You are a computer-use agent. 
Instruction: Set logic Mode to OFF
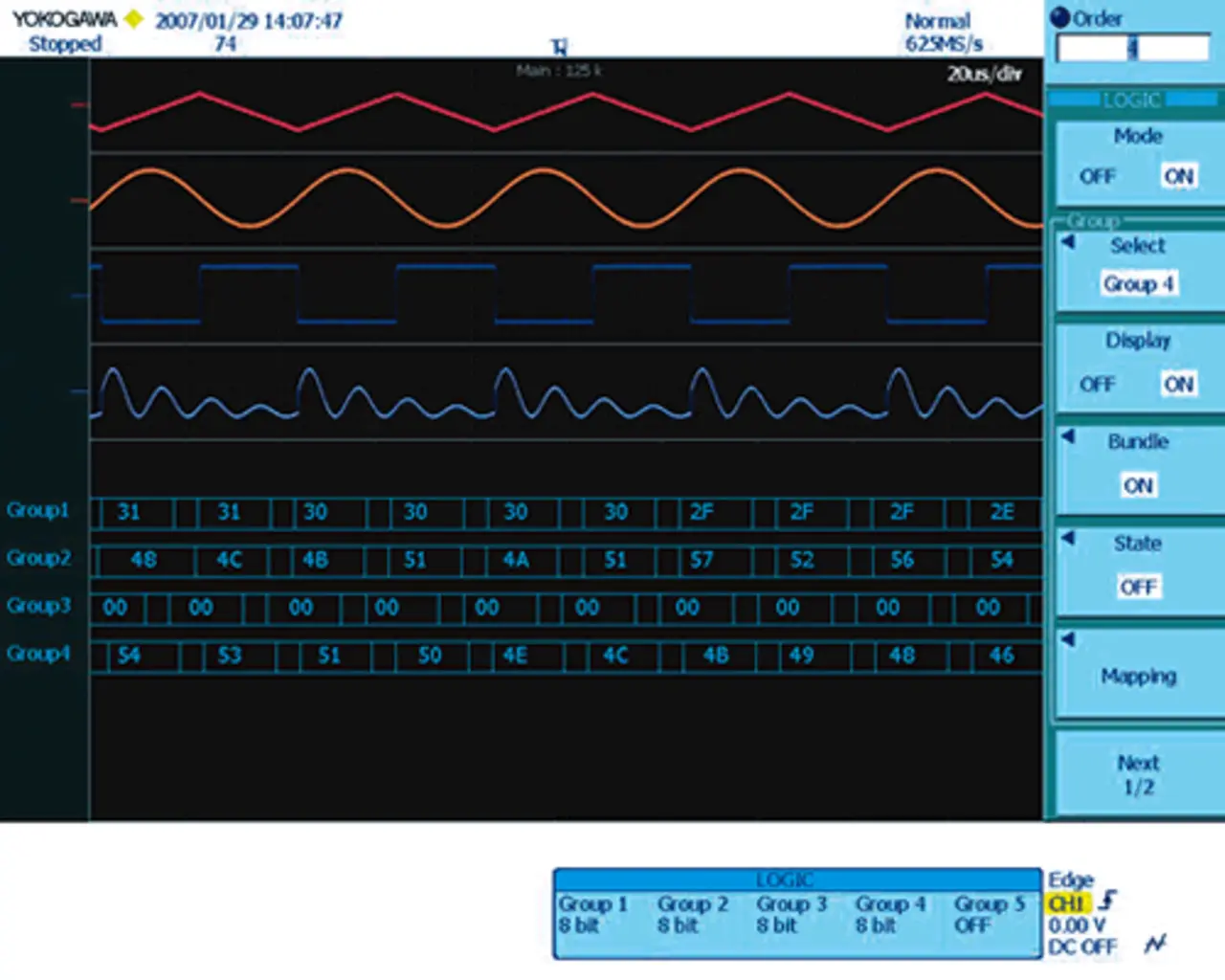coord(1097,176)
